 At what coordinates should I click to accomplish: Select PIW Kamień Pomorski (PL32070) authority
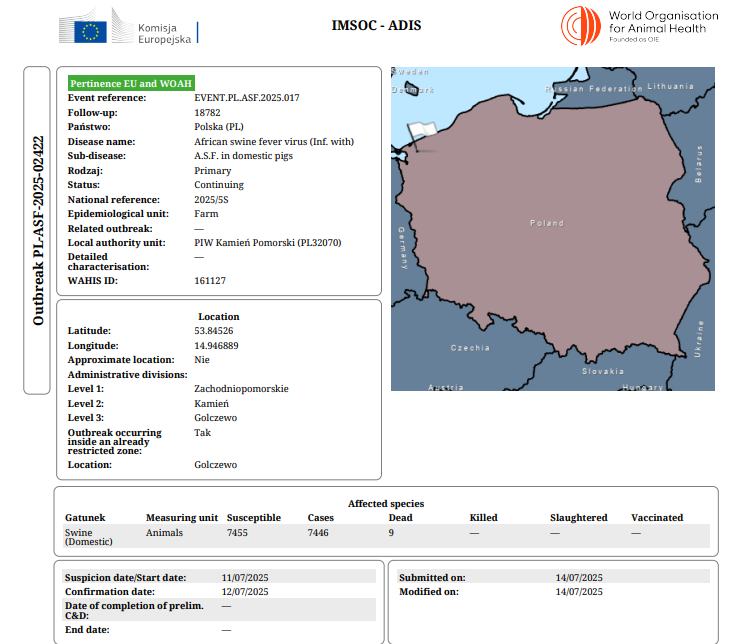pos(268,243)
